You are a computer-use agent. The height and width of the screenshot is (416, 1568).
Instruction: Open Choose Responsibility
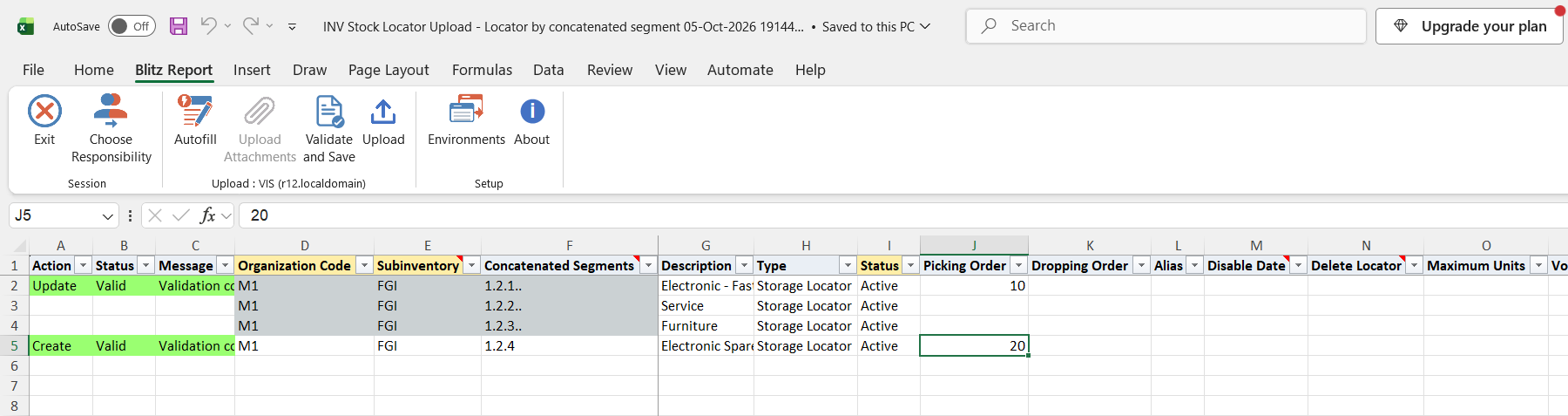pyautogui.click(x=111, y=129)
